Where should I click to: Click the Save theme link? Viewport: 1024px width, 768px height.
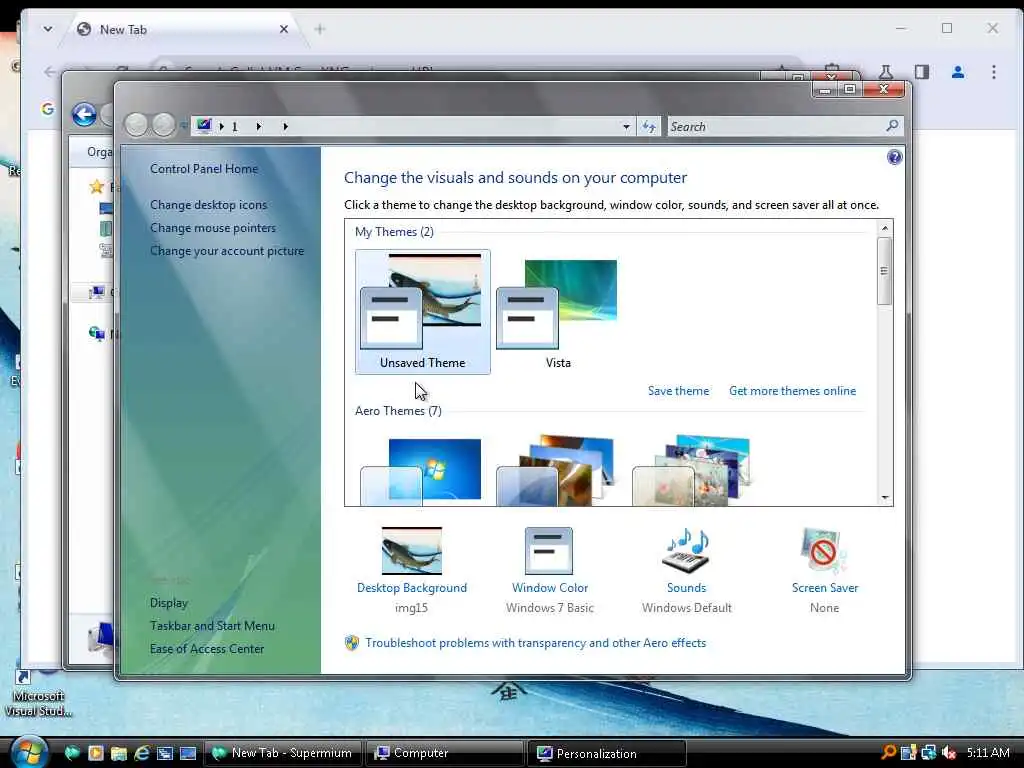tap(679, 391)
